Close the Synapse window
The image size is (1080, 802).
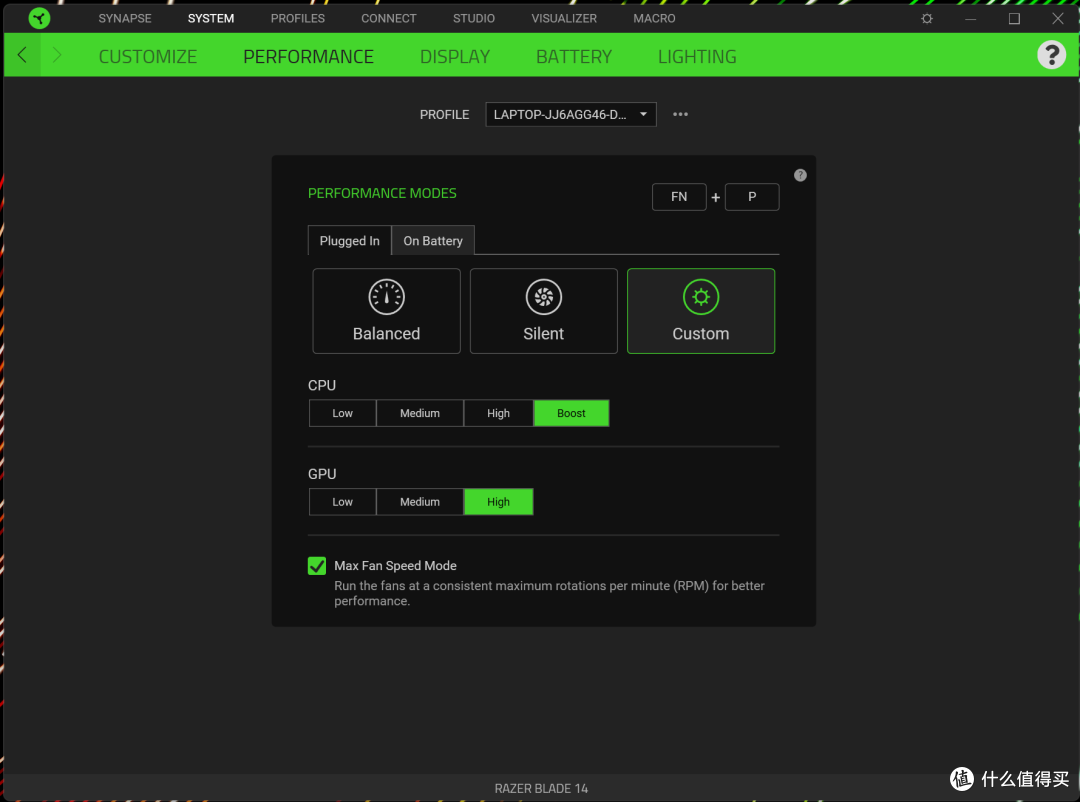(1058, 19)
